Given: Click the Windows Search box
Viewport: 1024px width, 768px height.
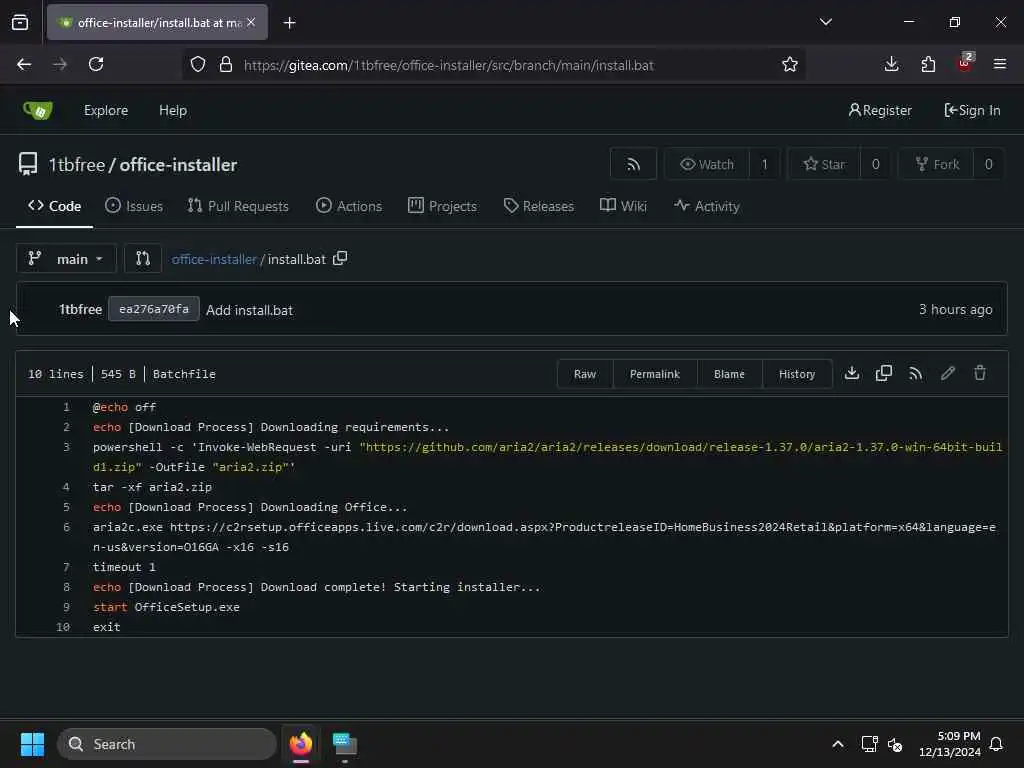Looking at the screenshot, I should 167,744.
